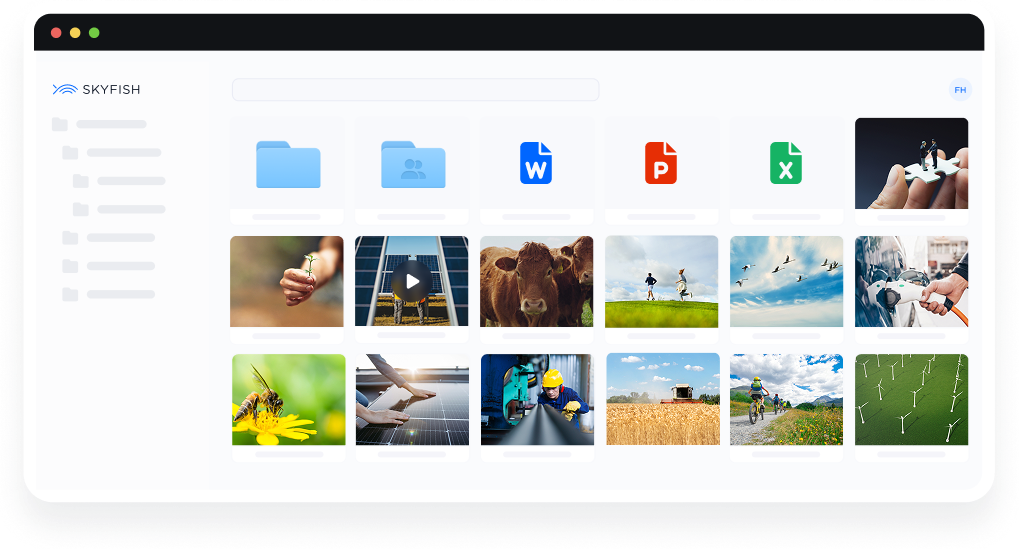Open the Word document file icon
Image resolution: width=1019 pixels, height=549 pixels.
[536, 163]
